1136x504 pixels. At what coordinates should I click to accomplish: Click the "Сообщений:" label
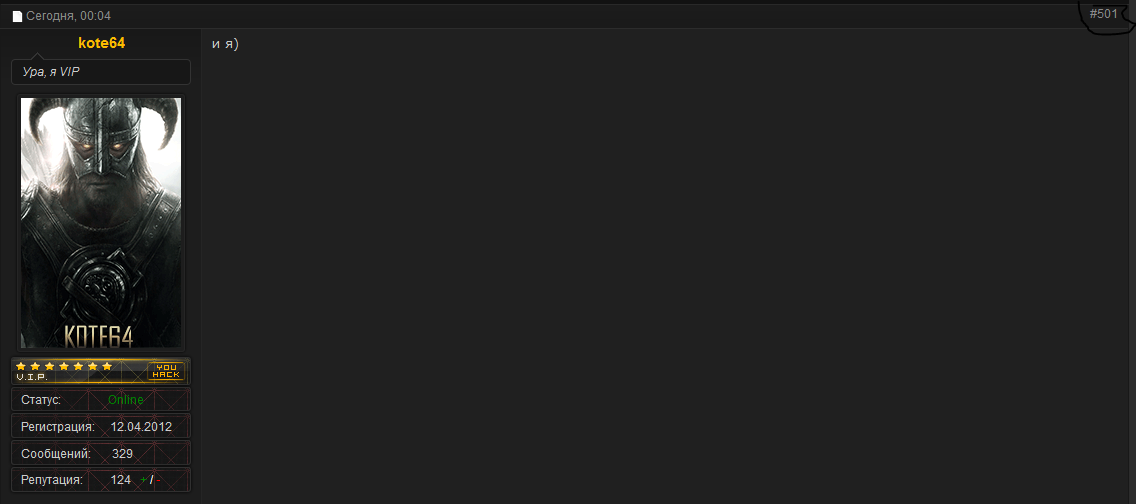tap(56, 454)
